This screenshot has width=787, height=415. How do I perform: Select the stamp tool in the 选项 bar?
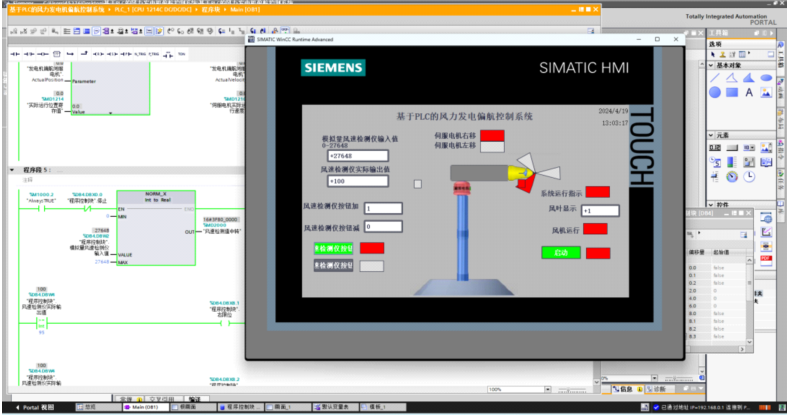723,54
